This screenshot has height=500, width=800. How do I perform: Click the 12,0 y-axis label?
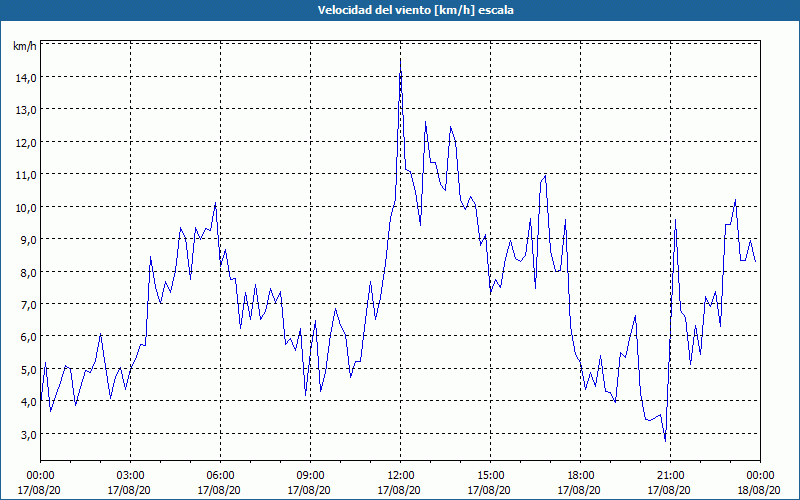26,142
